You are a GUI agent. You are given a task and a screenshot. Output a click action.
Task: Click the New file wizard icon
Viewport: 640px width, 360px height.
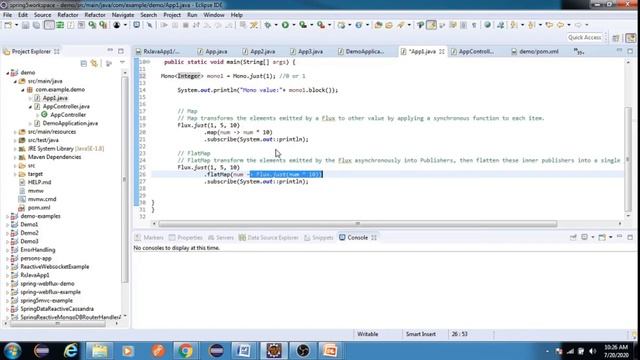pos(8,25)
